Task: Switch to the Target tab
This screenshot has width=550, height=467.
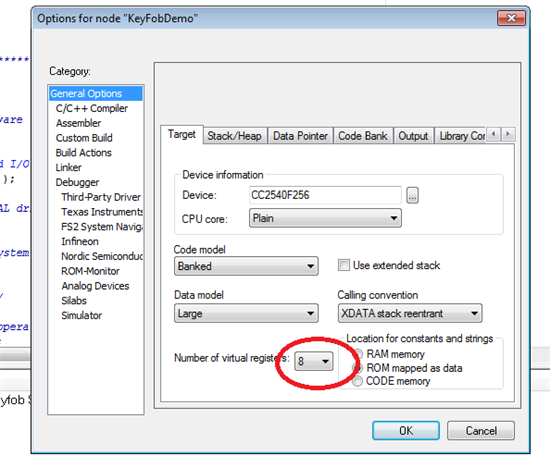Action: click(x=182, y=134)
